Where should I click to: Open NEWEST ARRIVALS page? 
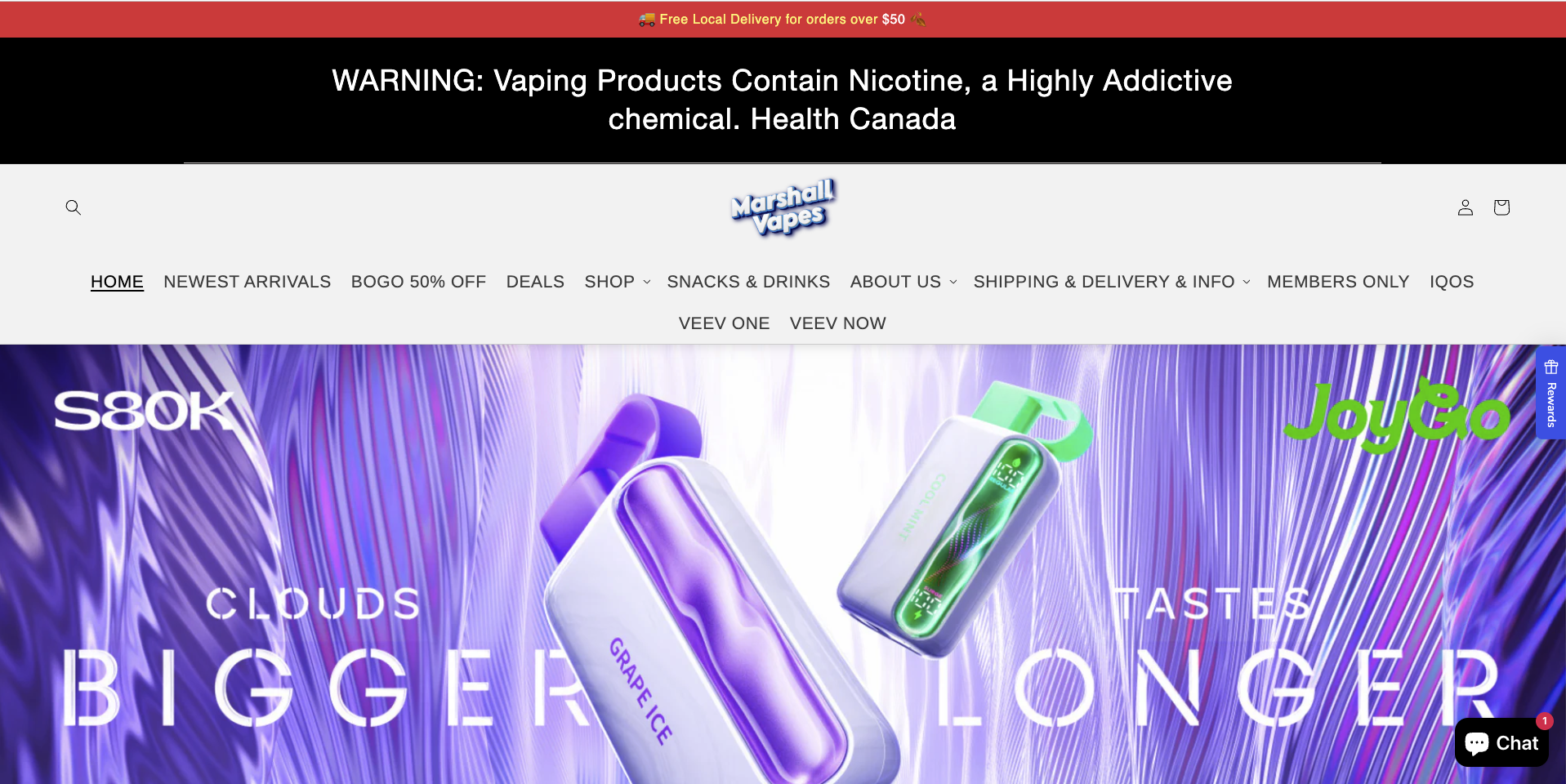tap(247, 282)
